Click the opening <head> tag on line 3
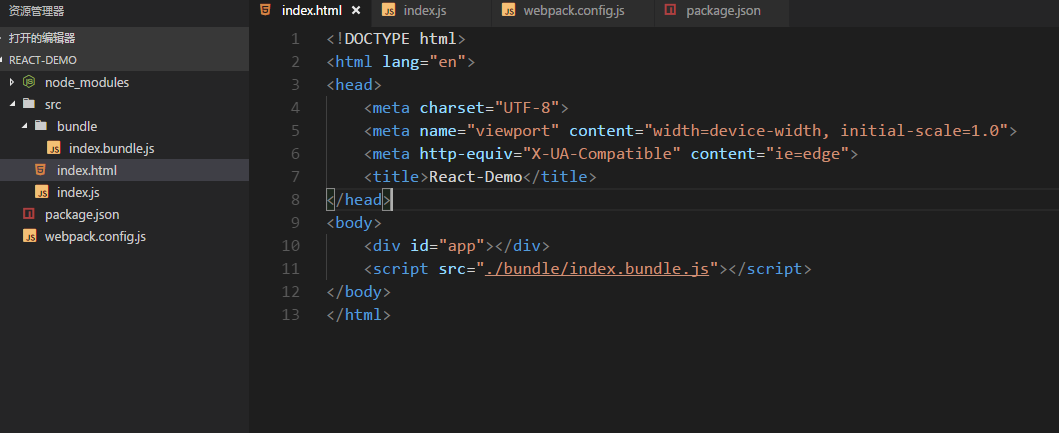The width and height of the screenshot is (1059, 433). 354,84
